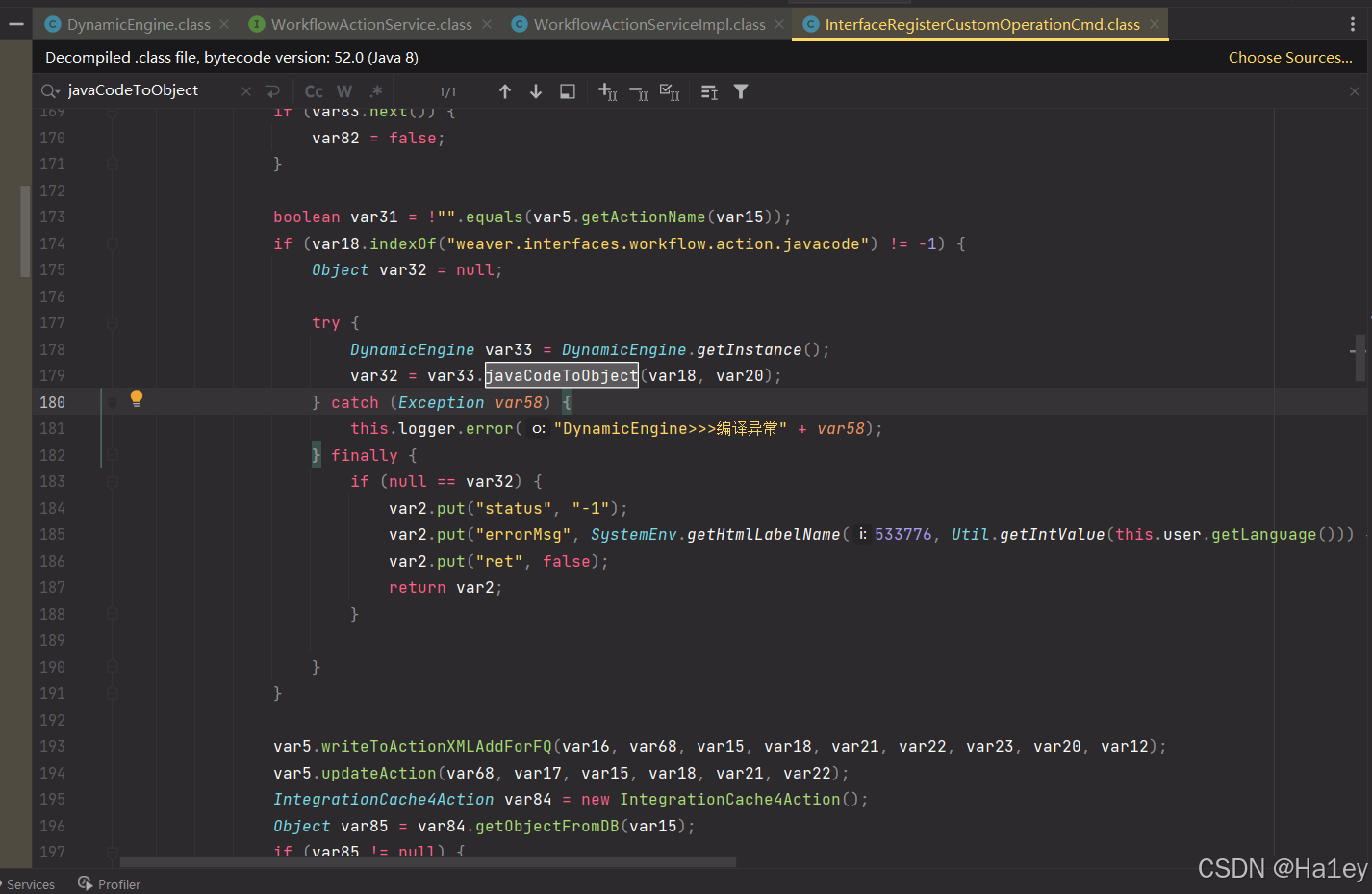Click IntegrationCache4Action type on line 195

pyautogui.click(x=383, y=800)
